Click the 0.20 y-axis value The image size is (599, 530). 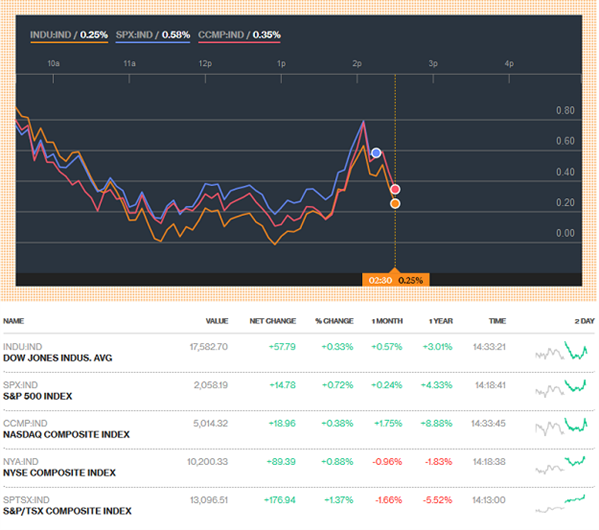click(565, 203)
